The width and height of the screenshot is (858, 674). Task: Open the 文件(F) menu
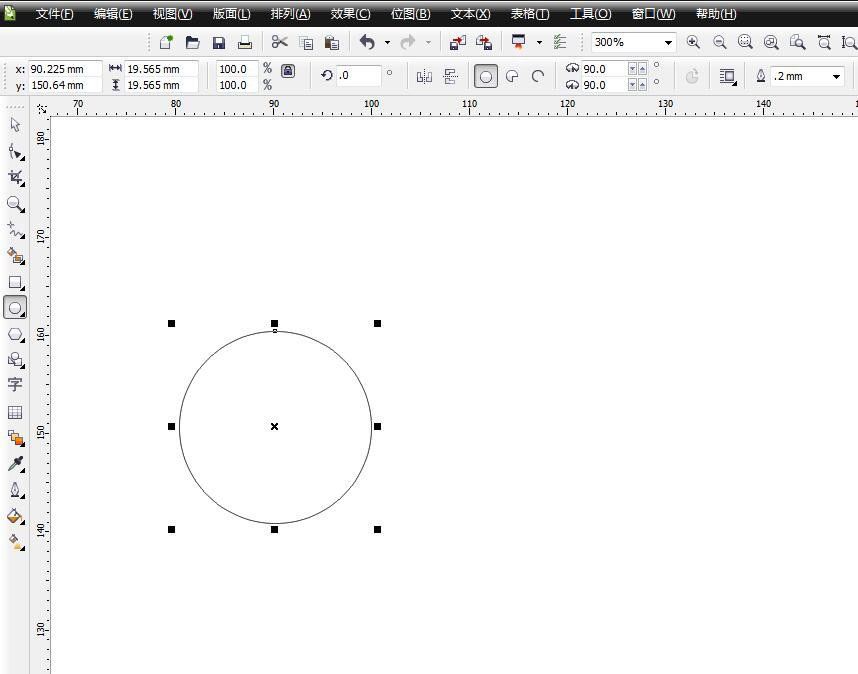(54, 14)
